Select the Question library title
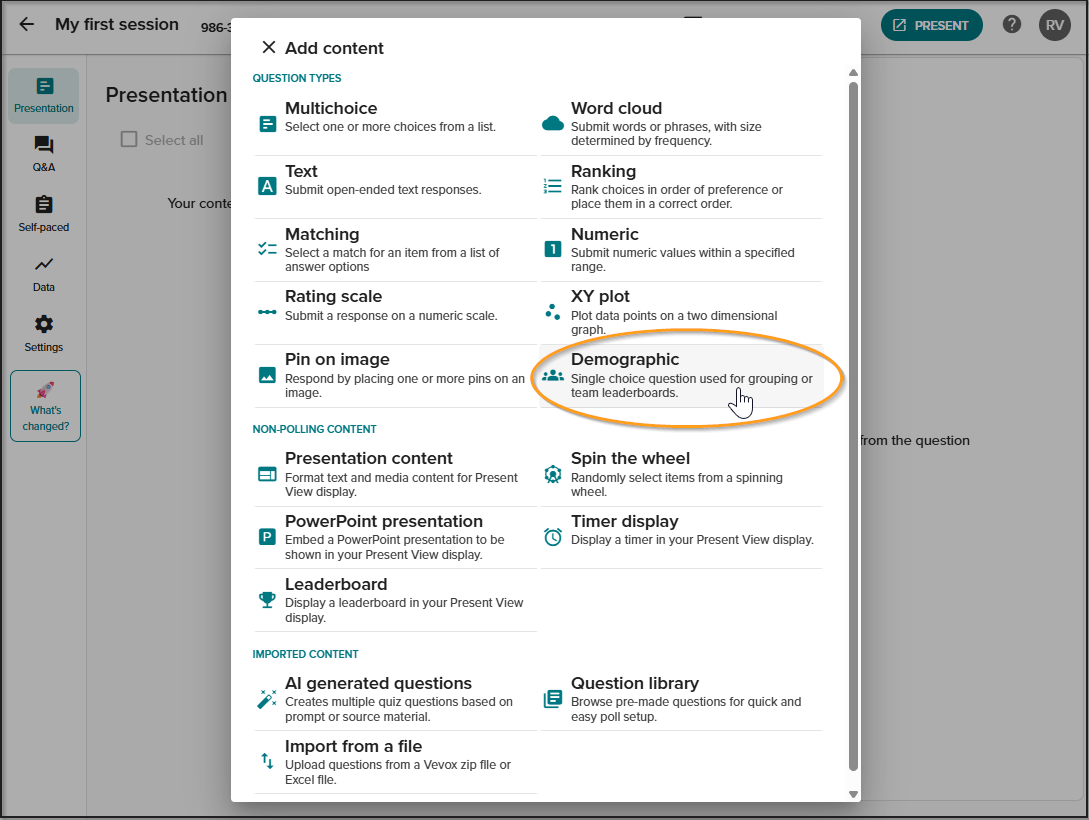Viewport: 1089px width, 820px height. click(635, 683)
